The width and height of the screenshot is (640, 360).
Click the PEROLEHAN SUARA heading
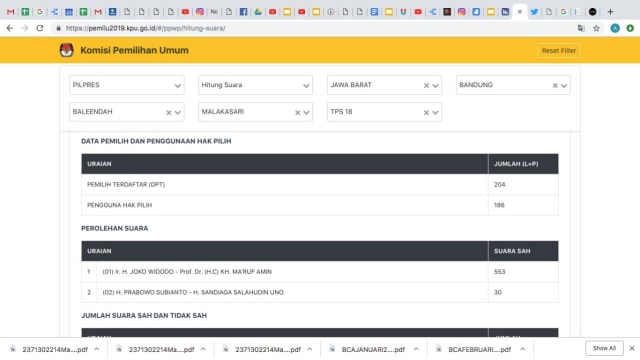click(x=115, y=229)
